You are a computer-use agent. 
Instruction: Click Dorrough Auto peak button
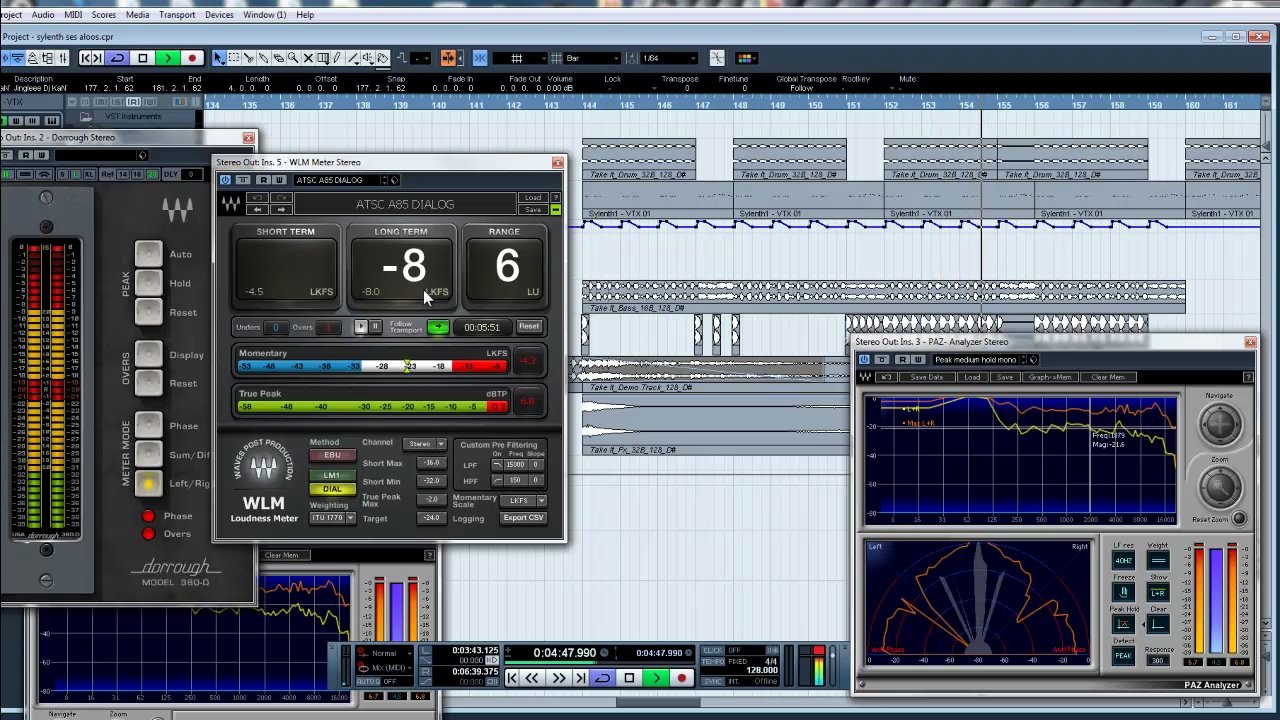149,254
